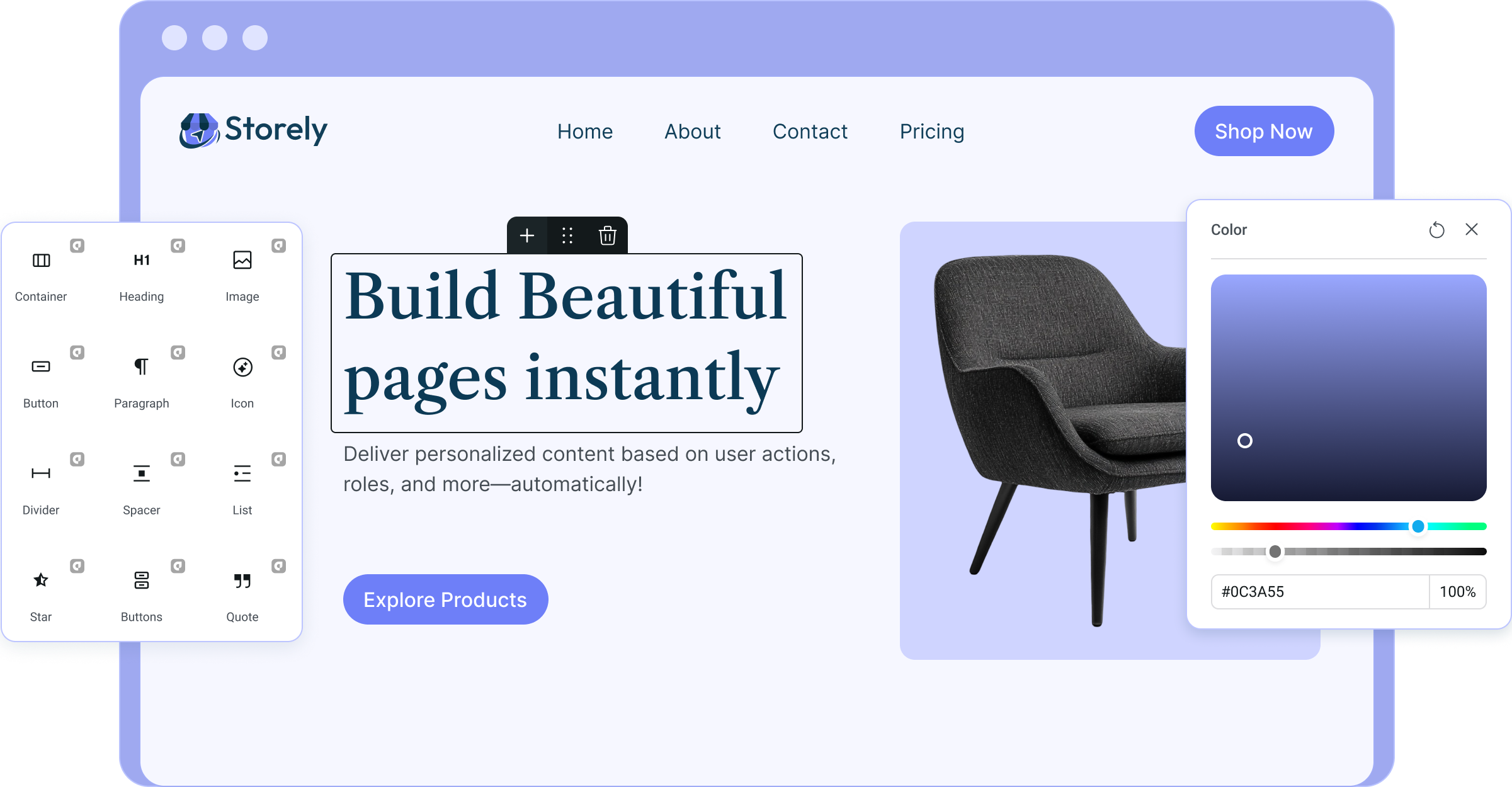This screenshot has height=787, width=1512.
Task: Click the hue slider handle
Action: click(x=1418, y=526)
